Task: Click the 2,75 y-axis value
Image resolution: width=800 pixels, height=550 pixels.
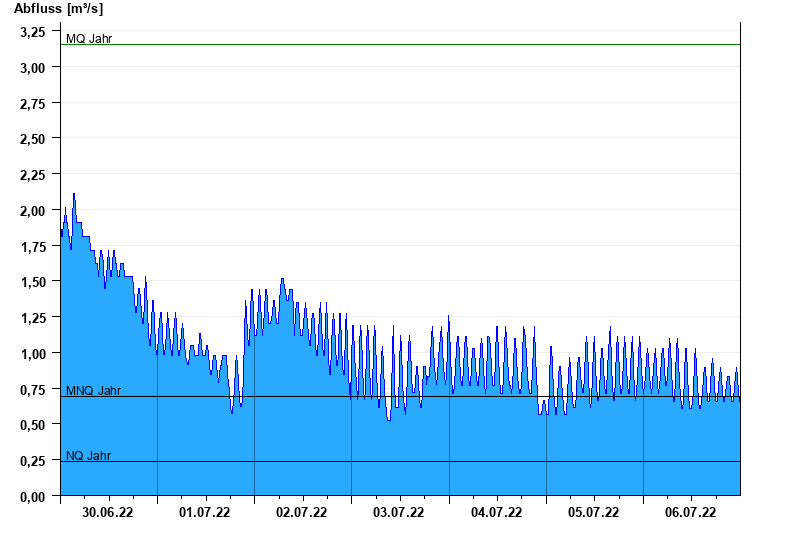Action: point(33,104)
